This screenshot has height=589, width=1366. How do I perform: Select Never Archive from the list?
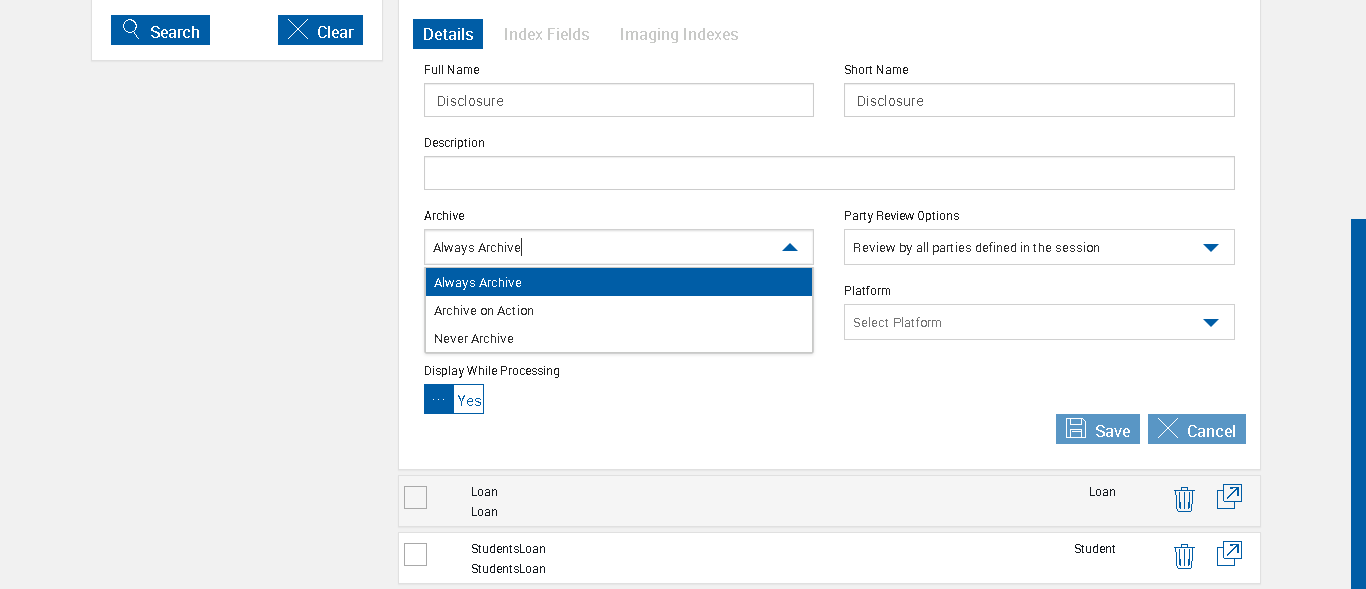click(x=474, y=339)
